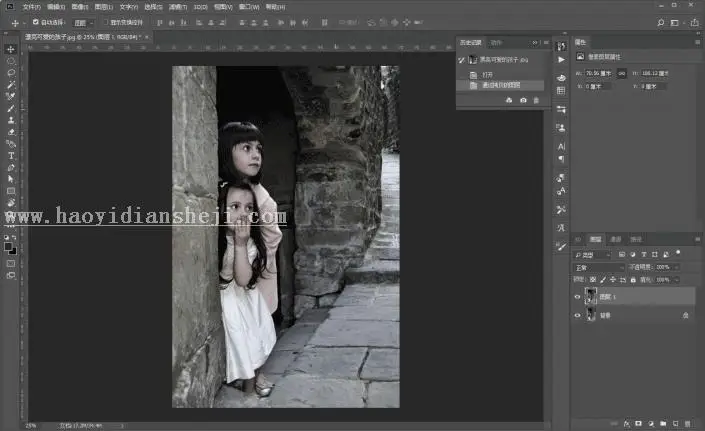Select the Clone Stamp tool

click(x=11, y=120)
